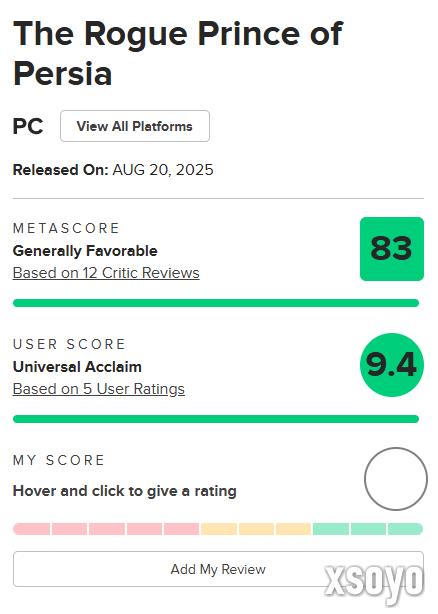
Task: Select the second red rating segment
Action: [69, 529]
